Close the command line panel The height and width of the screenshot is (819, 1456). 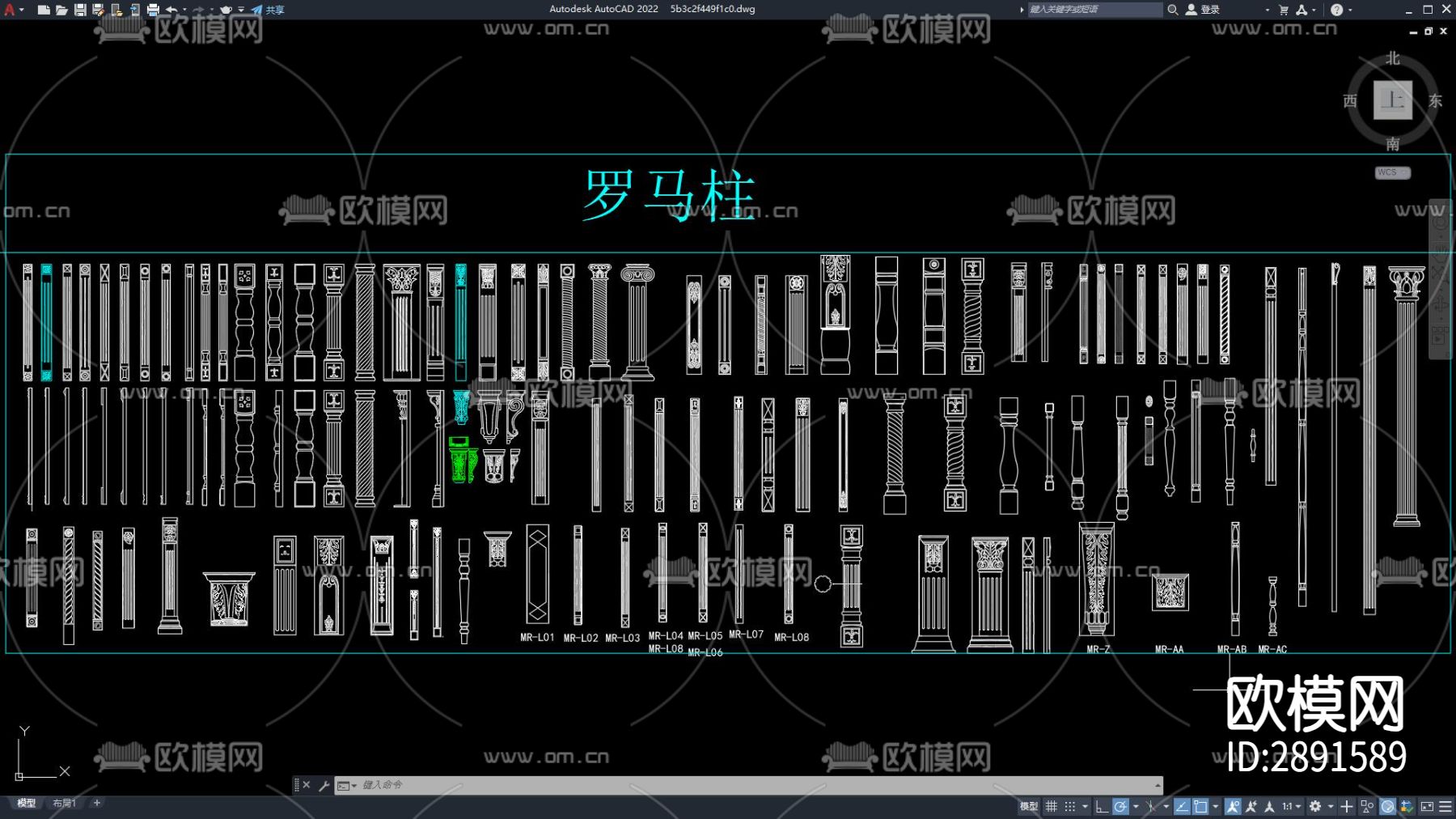coord(307,785)
